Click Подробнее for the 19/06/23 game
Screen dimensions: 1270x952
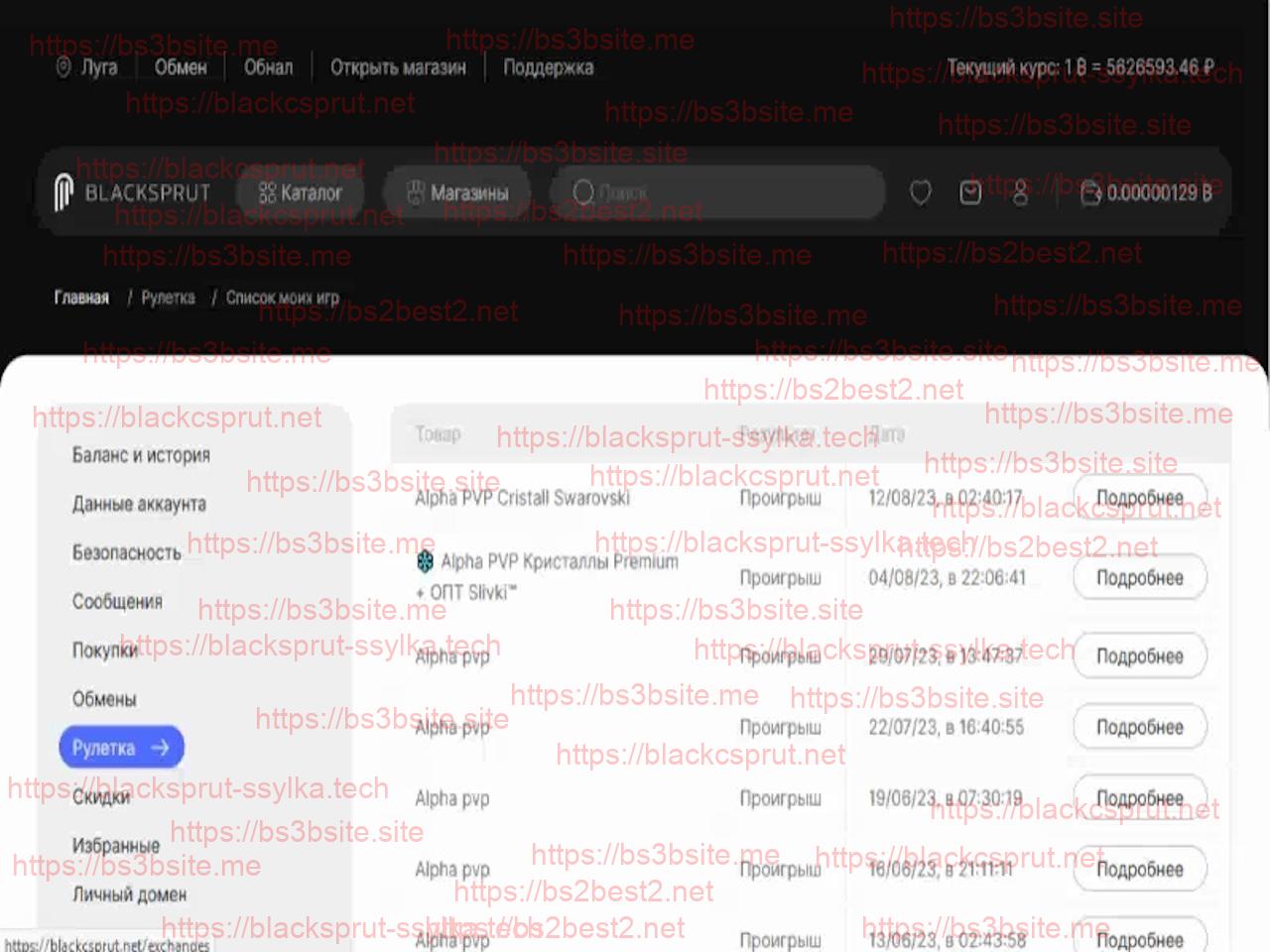point(1140,799)
